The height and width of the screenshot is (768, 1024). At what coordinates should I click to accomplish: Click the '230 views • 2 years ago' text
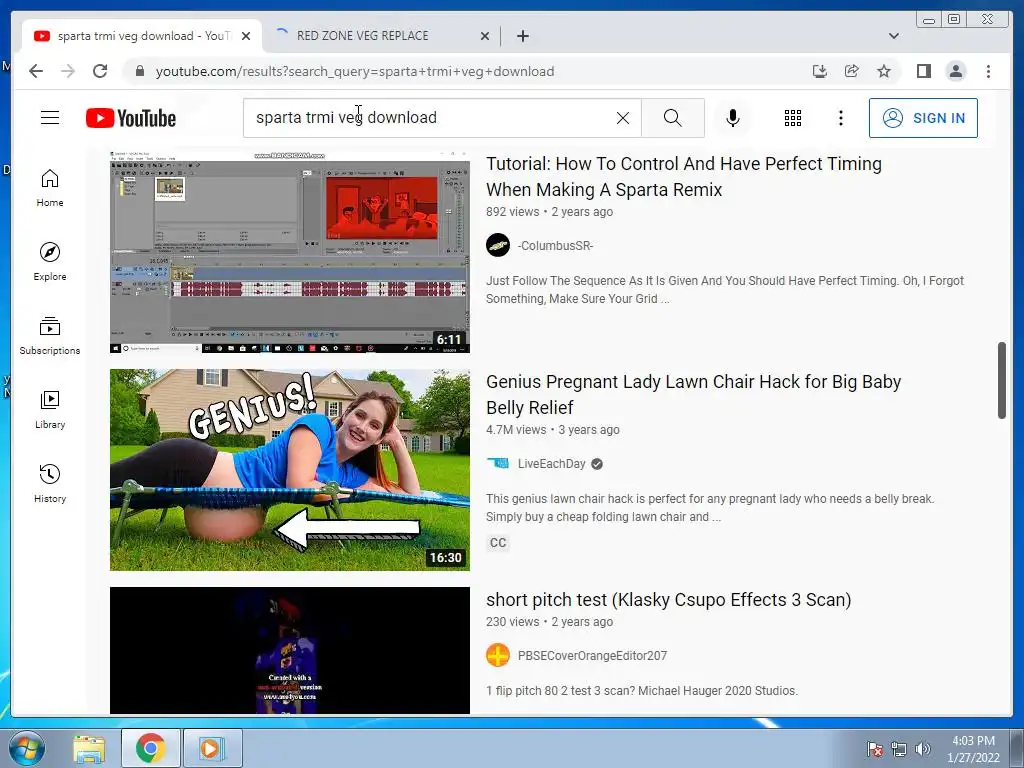[550, 622]
